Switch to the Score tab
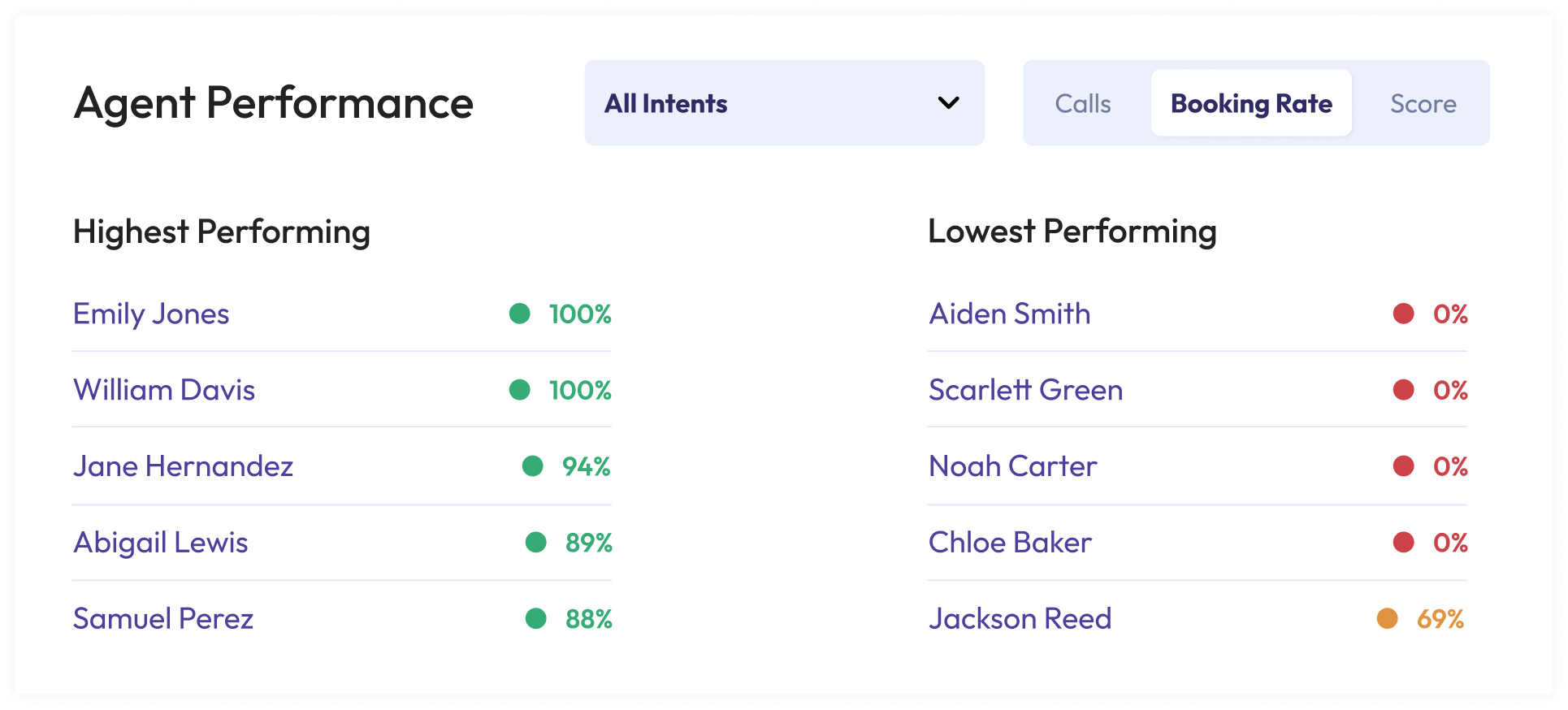Screen dimensions: 1568x710 pos(1423,104)
